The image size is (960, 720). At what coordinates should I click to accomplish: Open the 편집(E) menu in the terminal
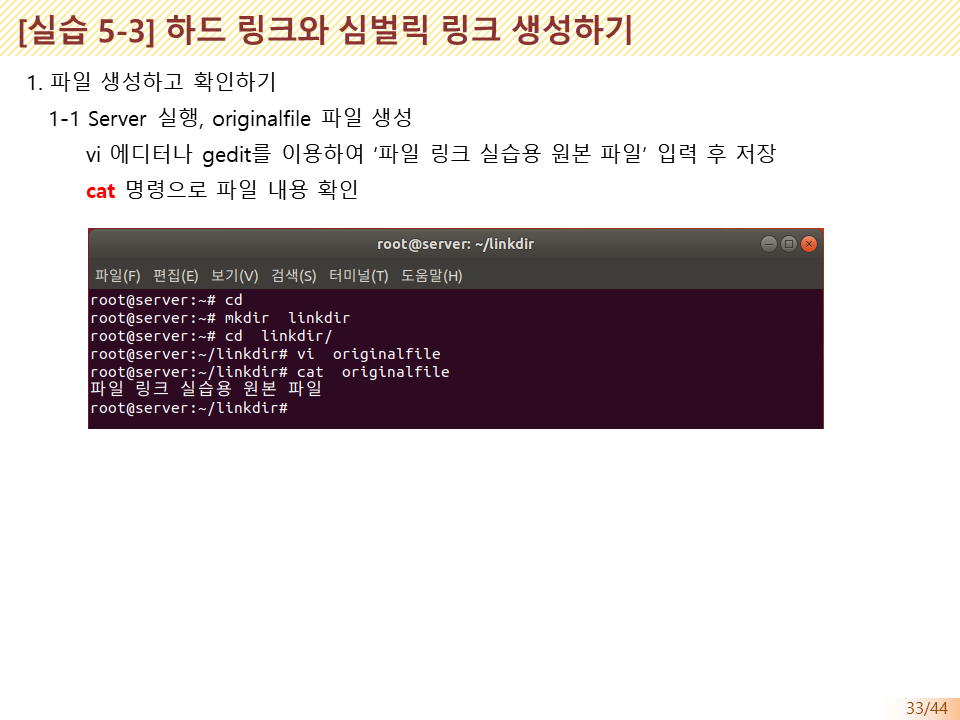pos(173,275)
